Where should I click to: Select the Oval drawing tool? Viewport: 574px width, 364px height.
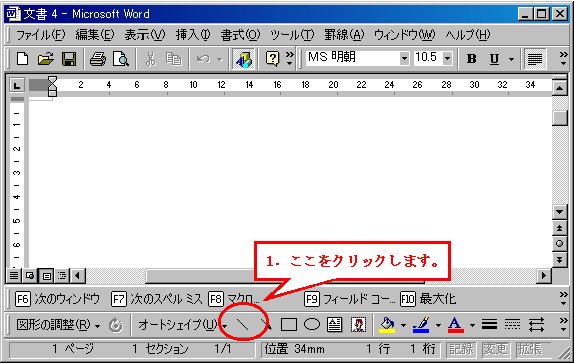pyautogui.click(x=312, y=324)
